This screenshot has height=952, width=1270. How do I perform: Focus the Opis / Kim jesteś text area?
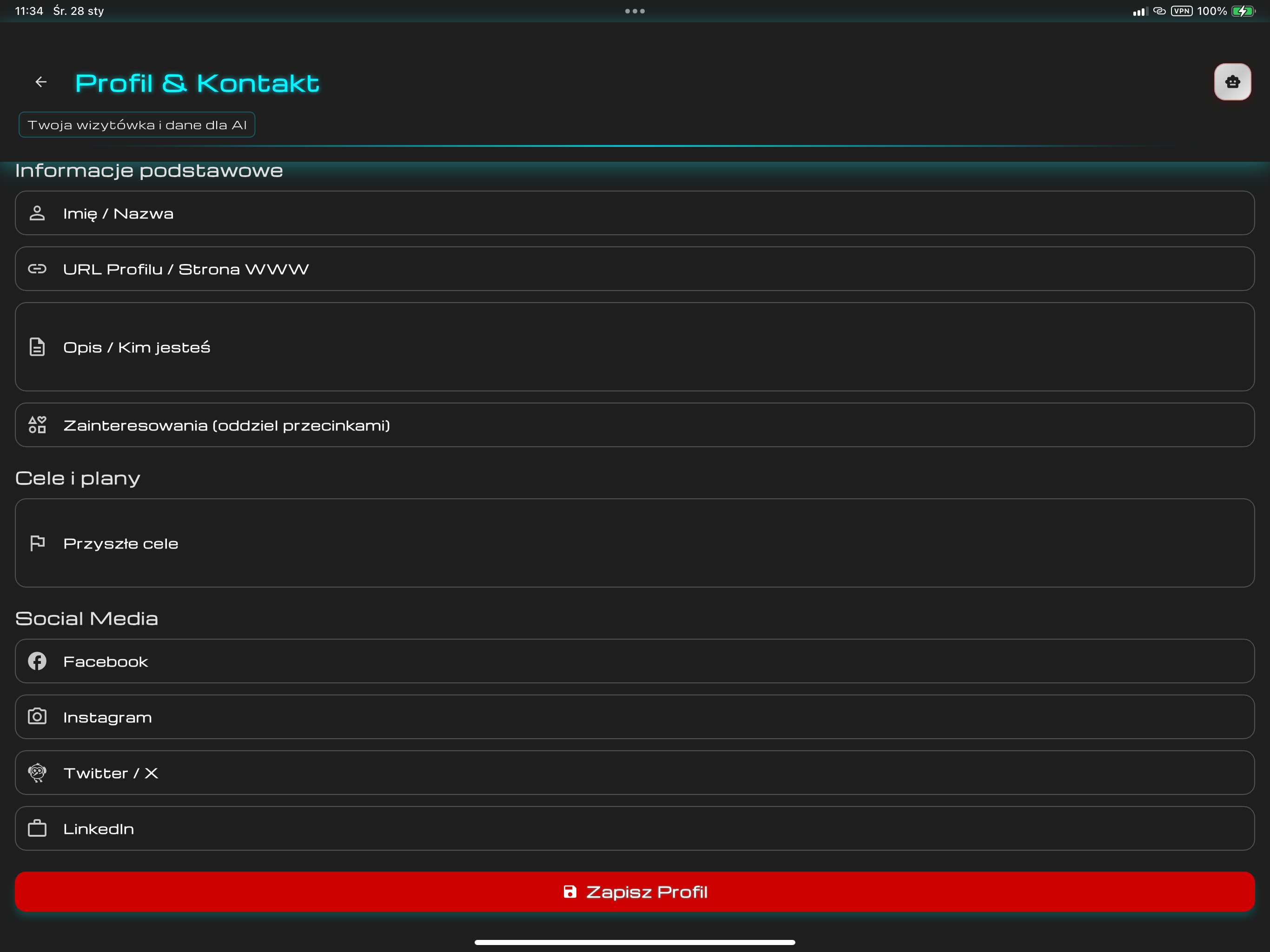635,347
